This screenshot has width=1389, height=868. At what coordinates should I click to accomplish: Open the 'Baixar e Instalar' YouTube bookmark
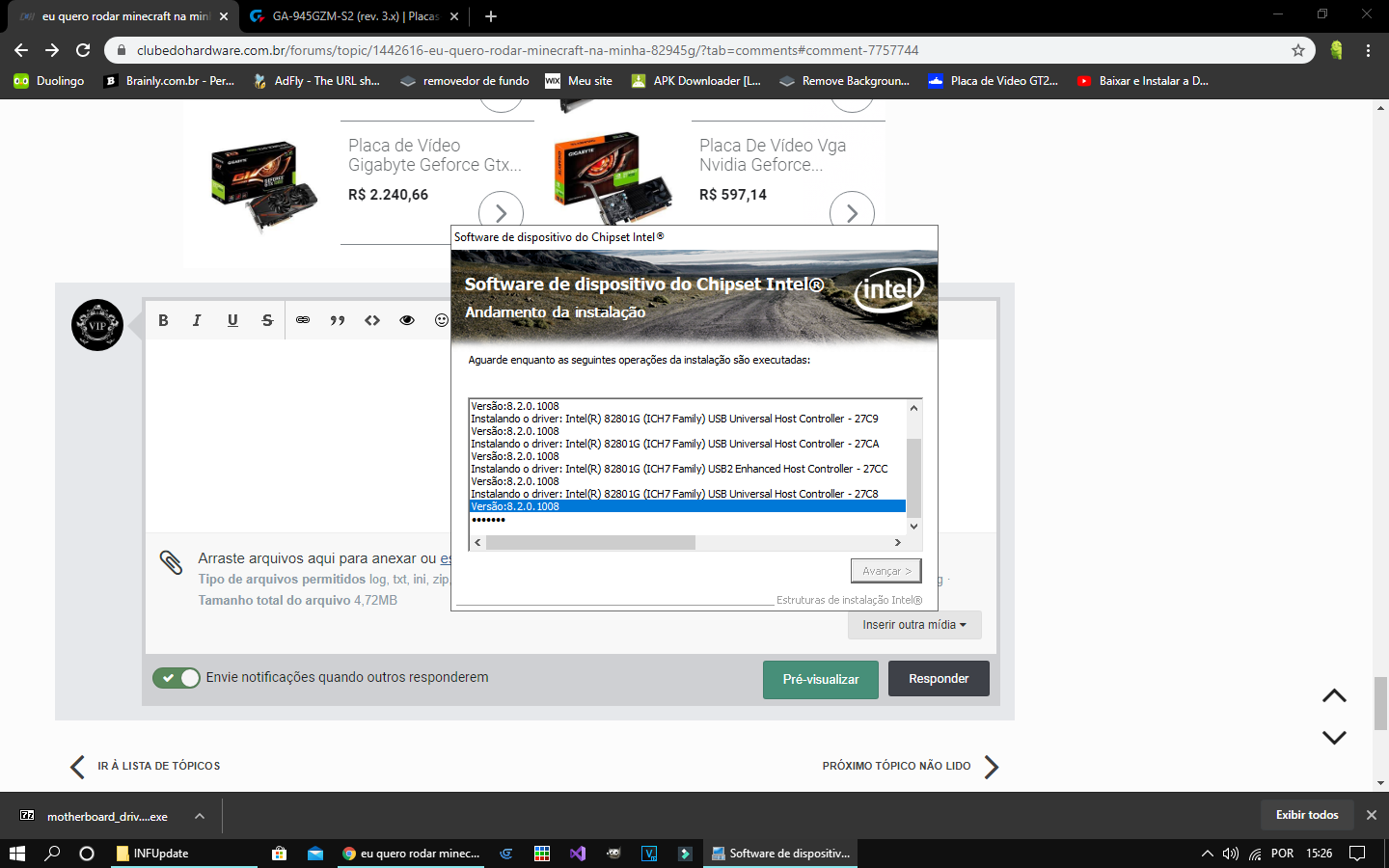pos(1143,81)
